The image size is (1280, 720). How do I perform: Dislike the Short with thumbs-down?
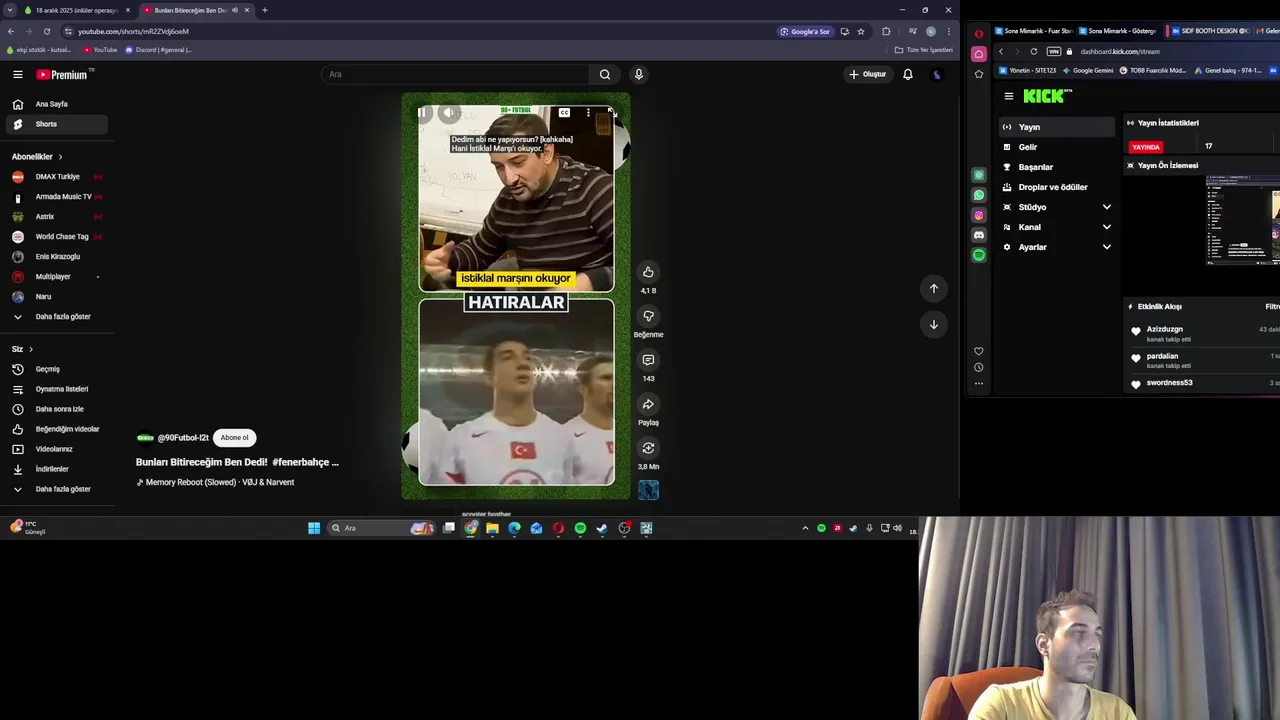click(648, 316)
